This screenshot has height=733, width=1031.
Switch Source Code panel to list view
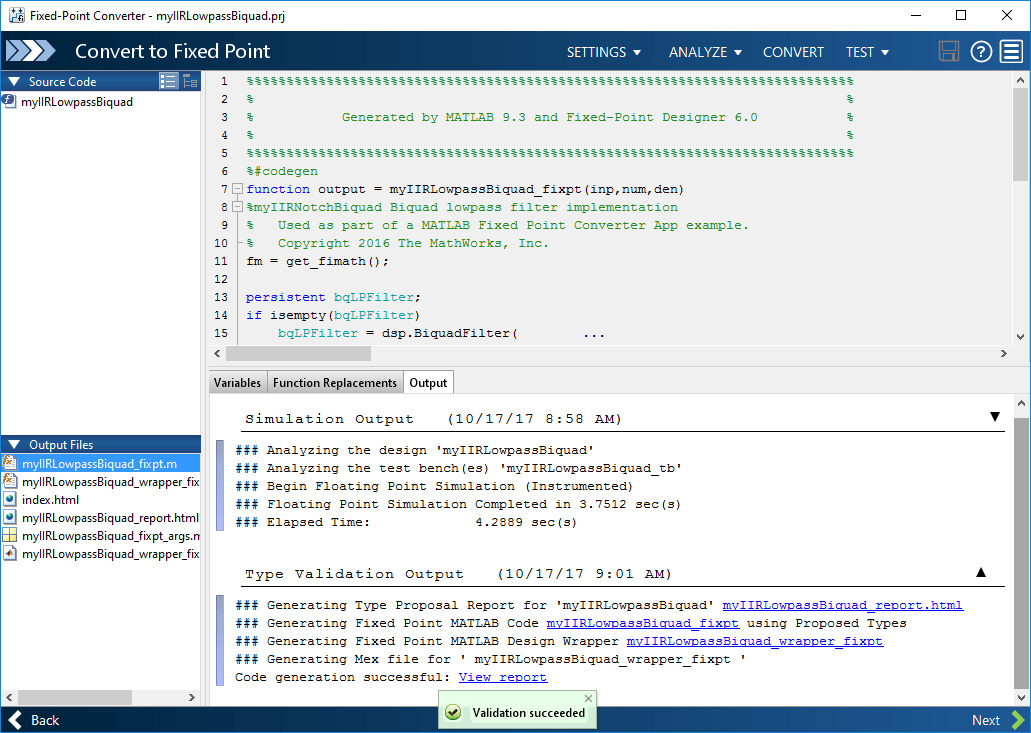pyautogui.click(x=168, y=81)
